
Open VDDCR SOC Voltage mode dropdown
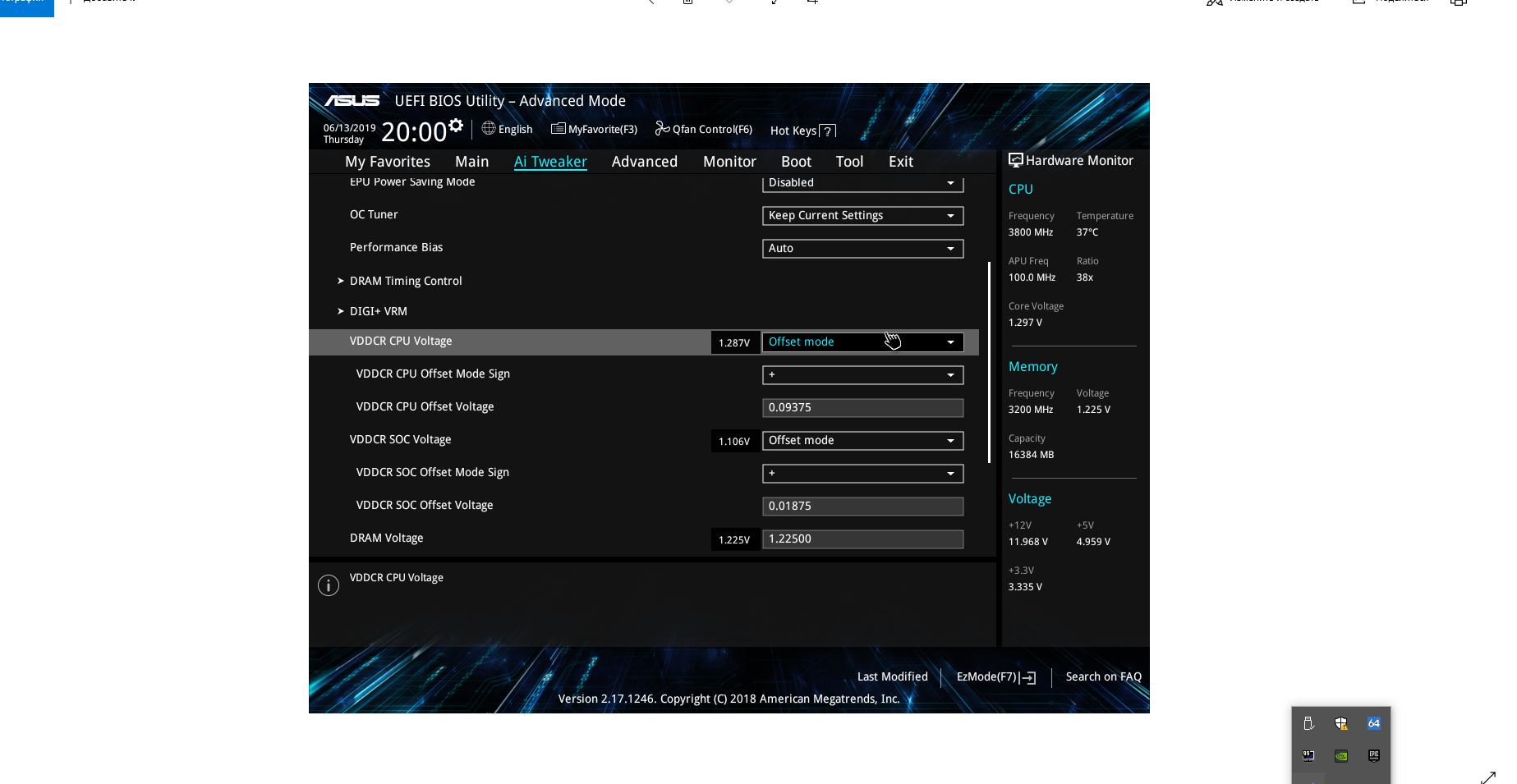point(863,441)
